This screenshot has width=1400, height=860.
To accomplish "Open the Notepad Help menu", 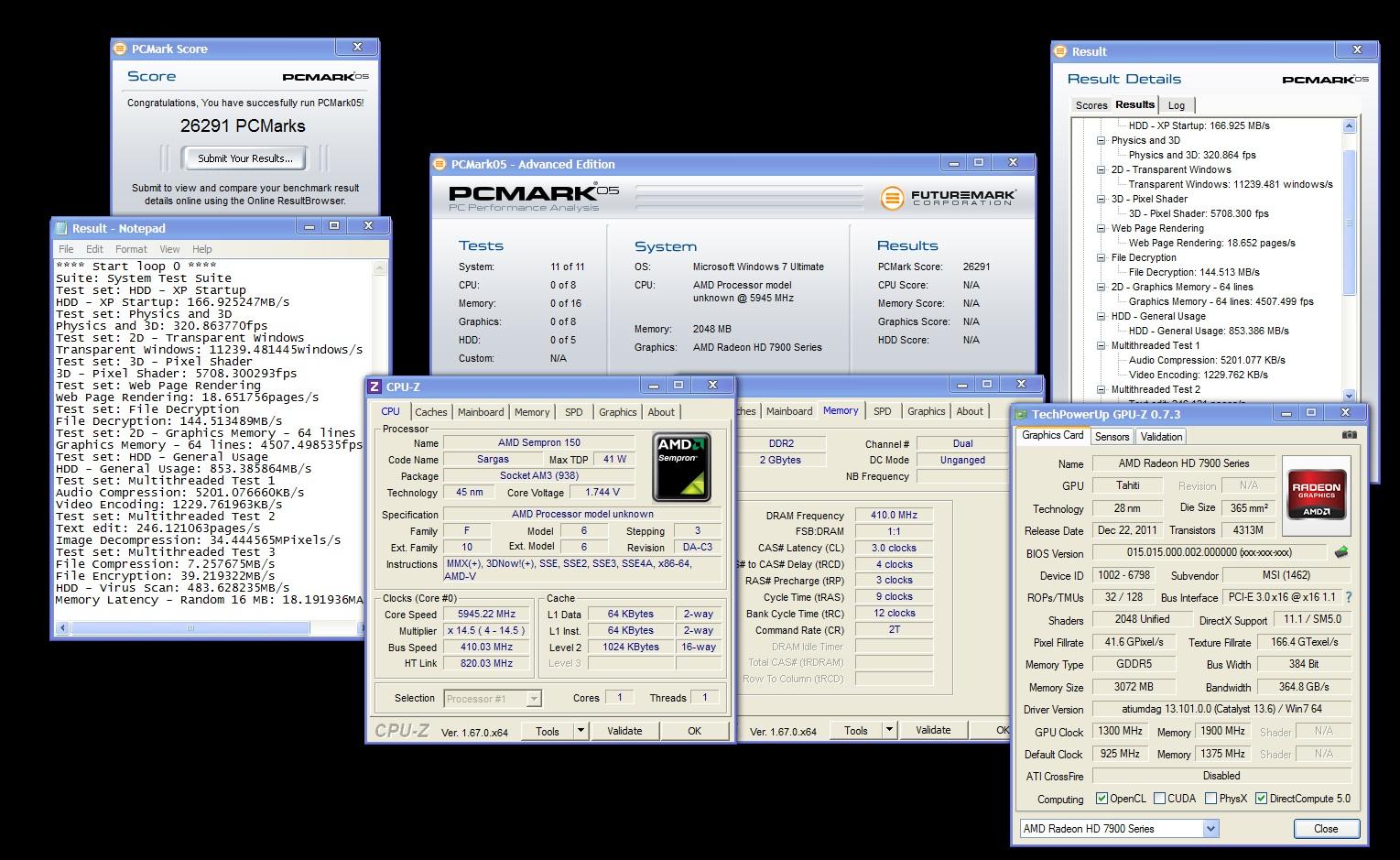I will [202, 249].
